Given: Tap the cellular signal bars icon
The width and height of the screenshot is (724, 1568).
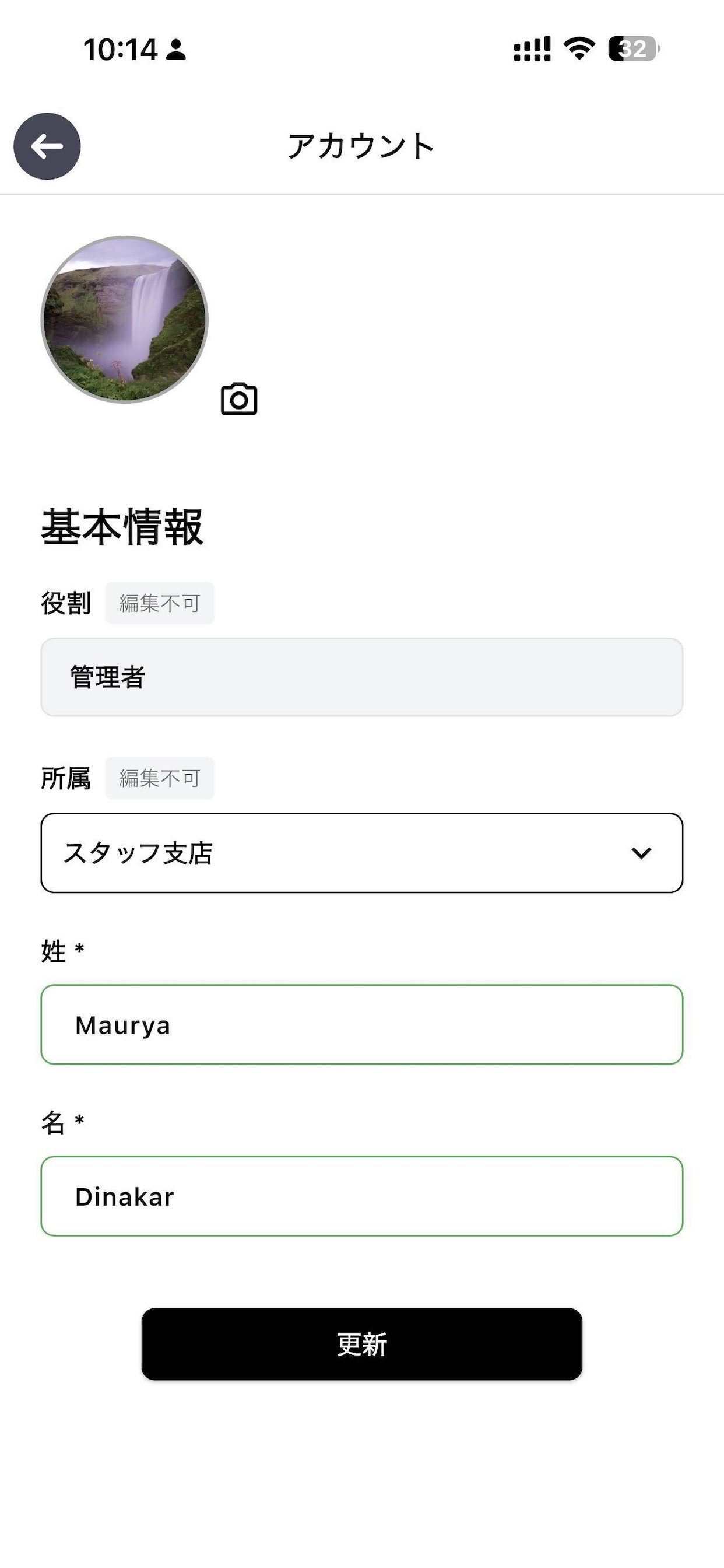Looking at the screenshot, I should click(x=532, y=48).
